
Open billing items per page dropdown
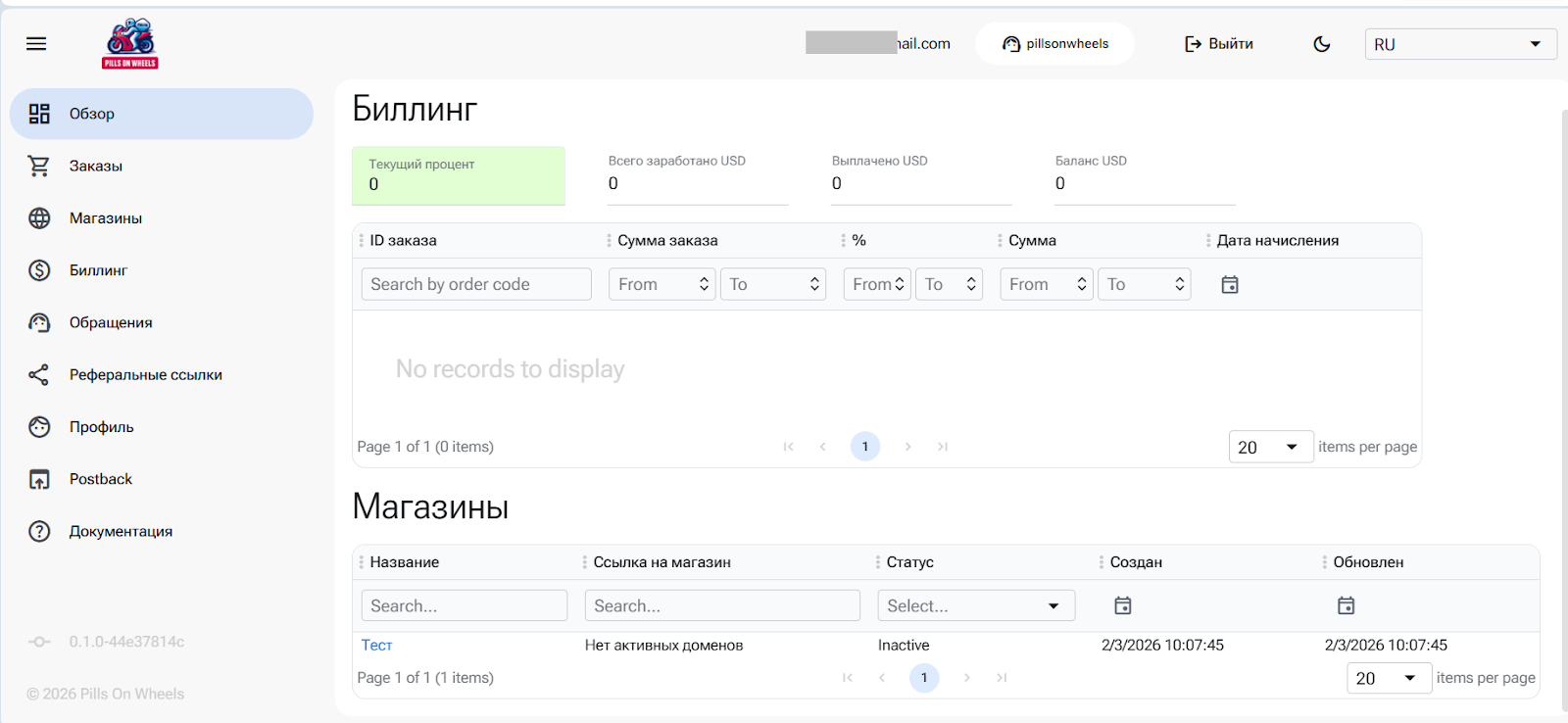coord(1270,448)
